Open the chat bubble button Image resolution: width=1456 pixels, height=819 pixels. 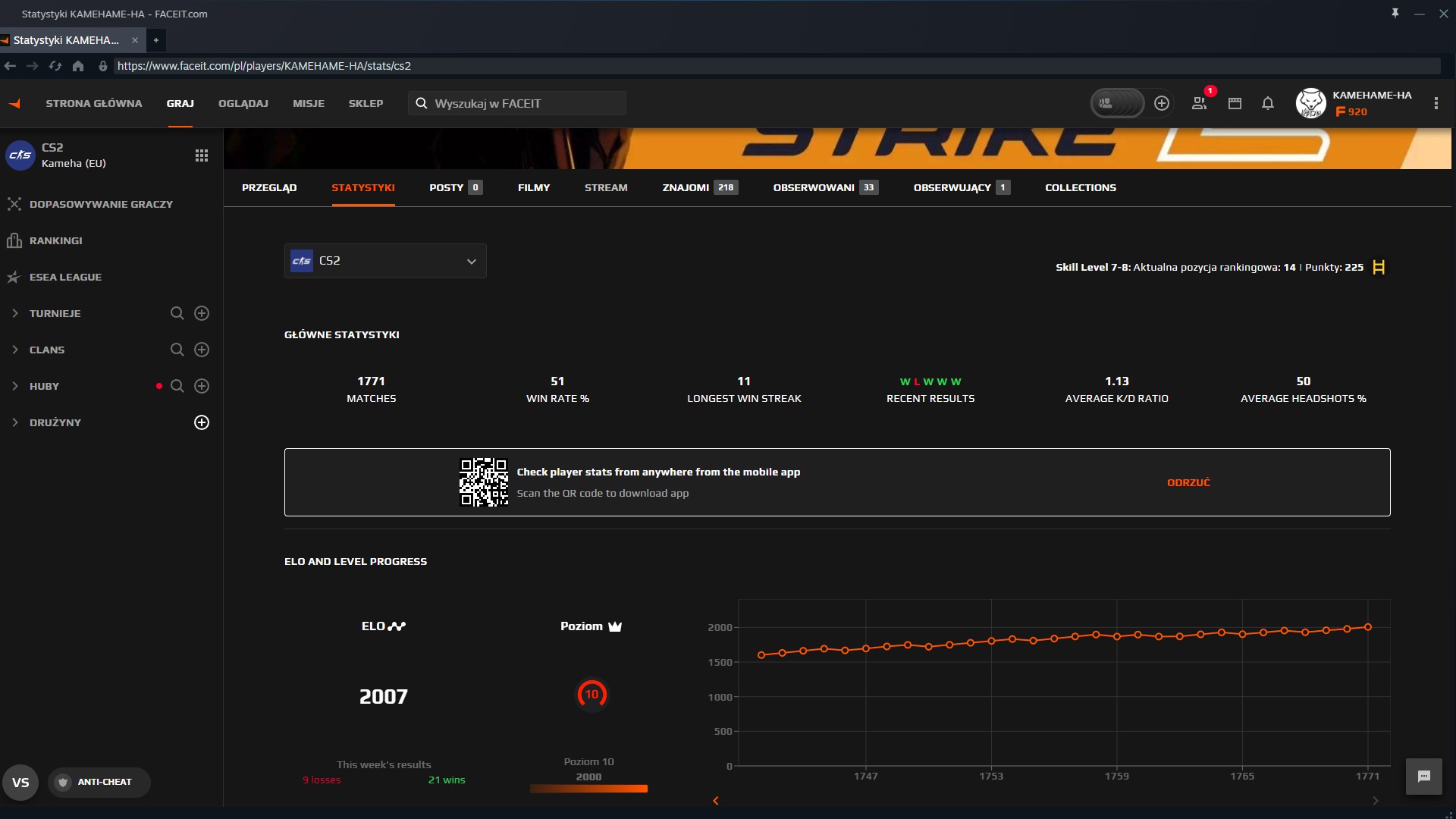click(x=1423, y=777)
